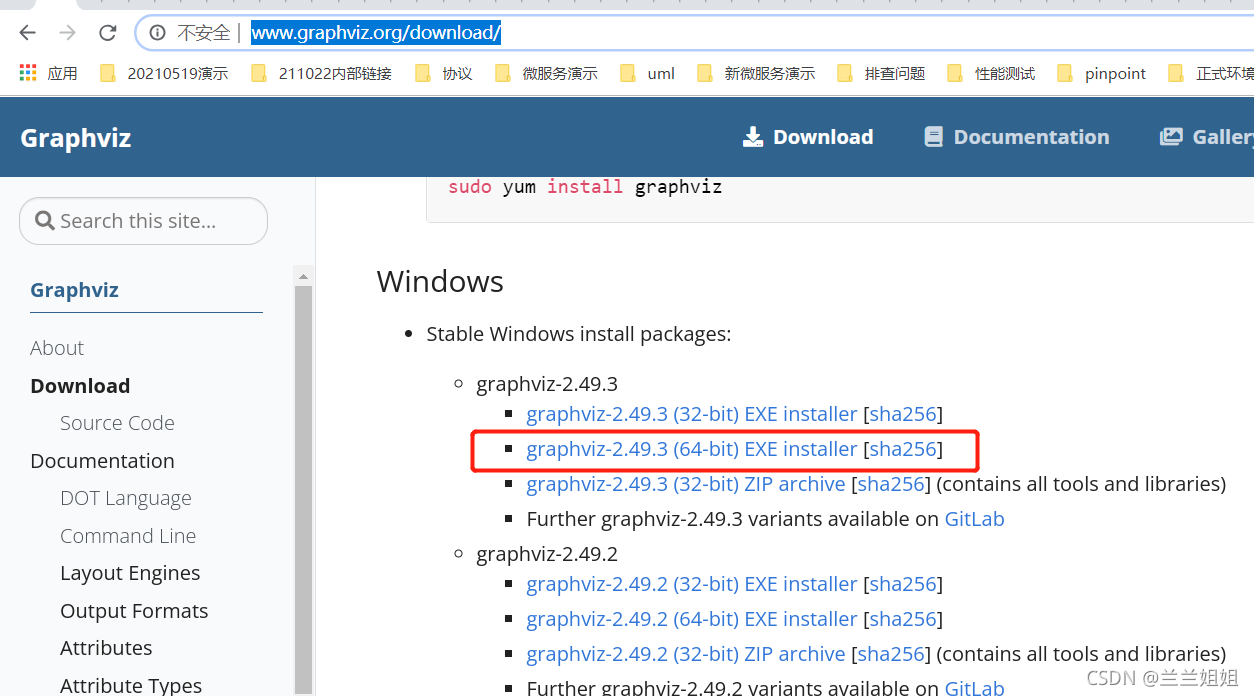Go to About in sidebar
The height and width of the screenshot is (696, 1254).
tap(57, 348)
